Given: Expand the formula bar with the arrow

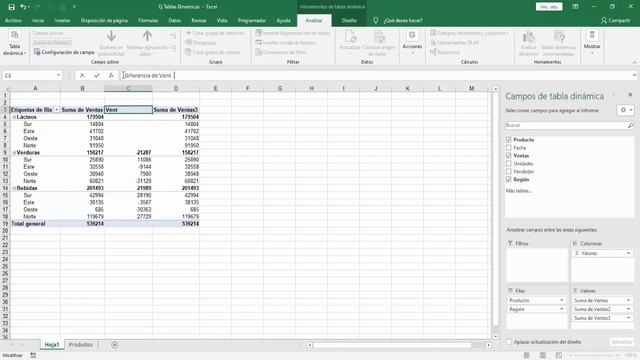Looking at the screenshot, I should click(x=634, y=76).
